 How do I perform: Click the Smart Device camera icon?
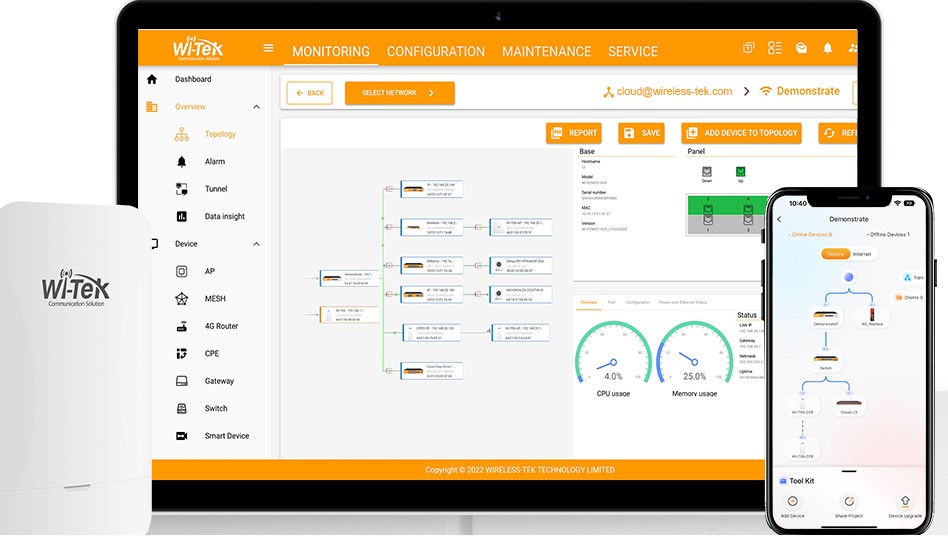[x=181, y=436]
